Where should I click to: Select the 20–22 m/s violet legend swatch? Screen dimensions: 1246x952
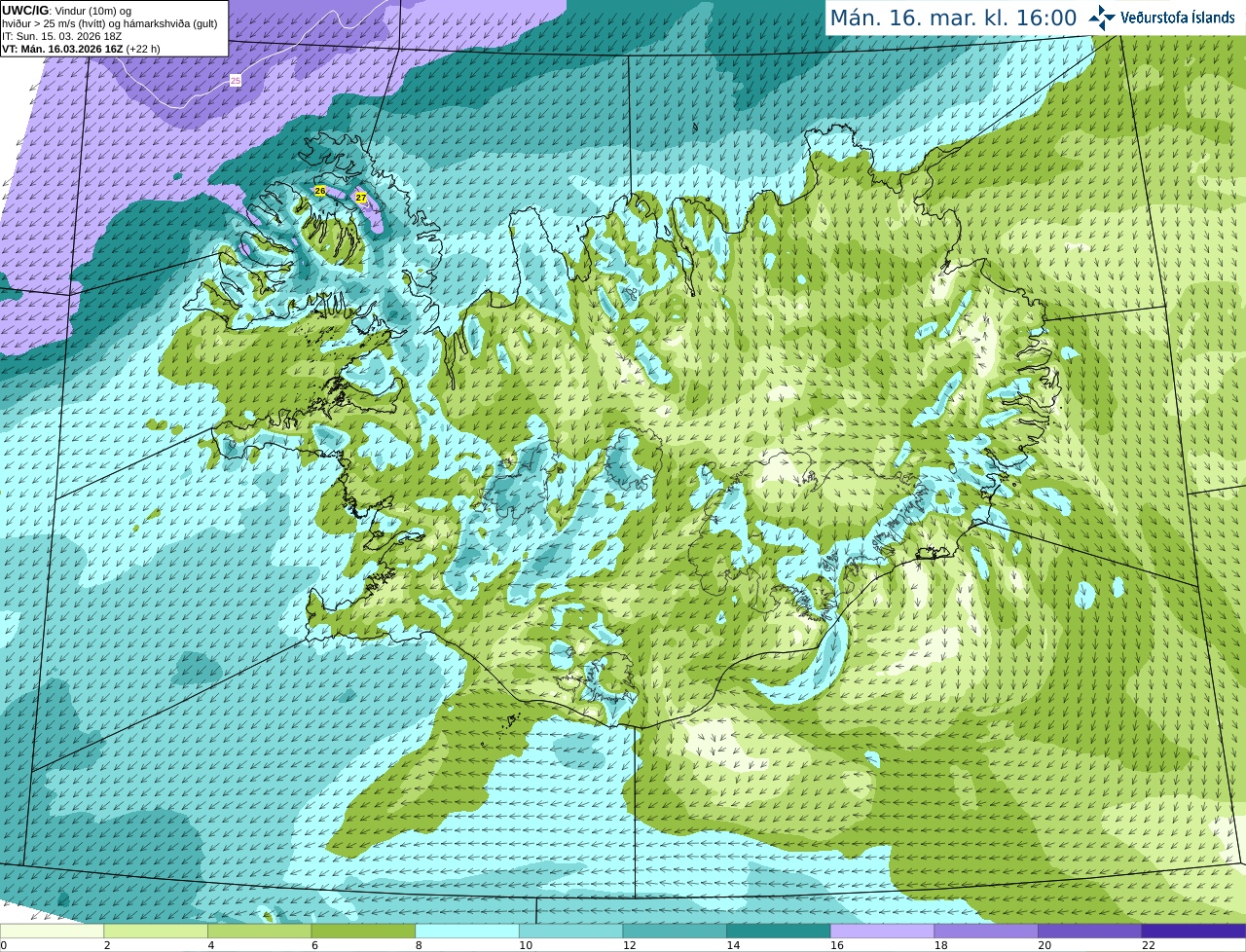[1090, 931]
